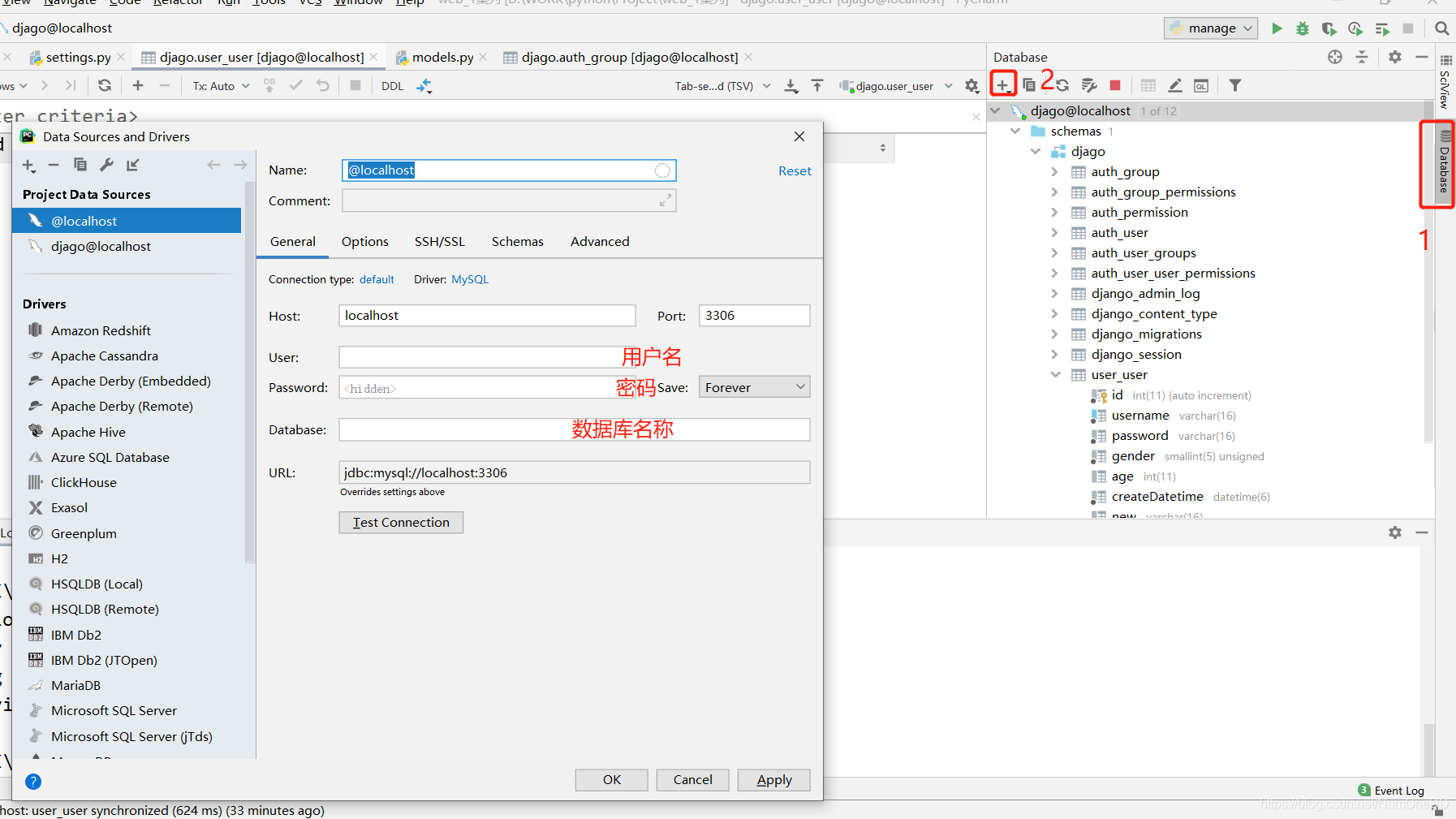Click the wrench icon in dialog toolbar
Image resolution: width=1456 pixels, height=819 pixels.
pyautogui.click(x=106, y=165)
